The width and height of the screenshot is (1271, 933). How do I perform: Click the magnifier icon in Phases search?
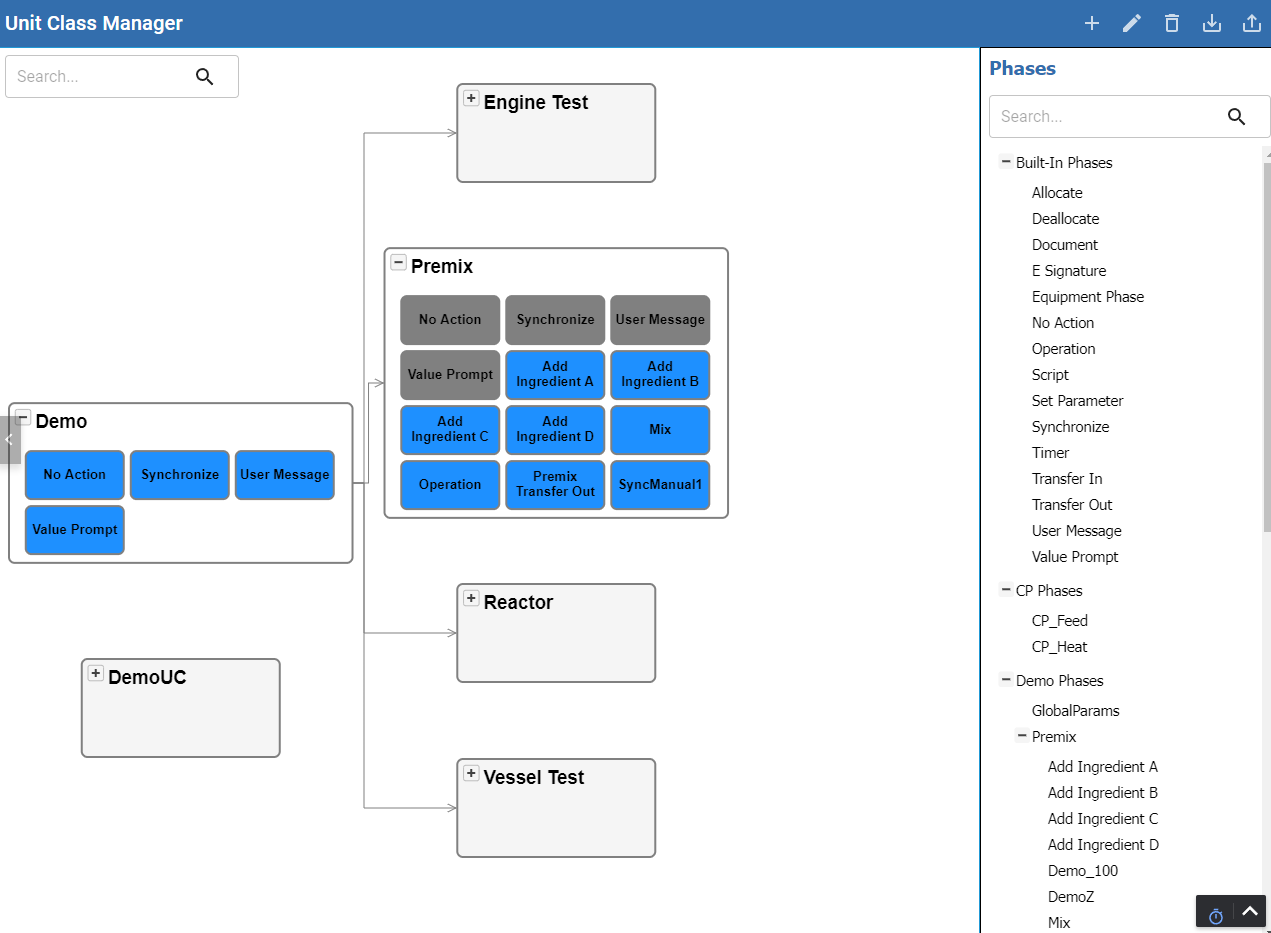pos(1236,117)
